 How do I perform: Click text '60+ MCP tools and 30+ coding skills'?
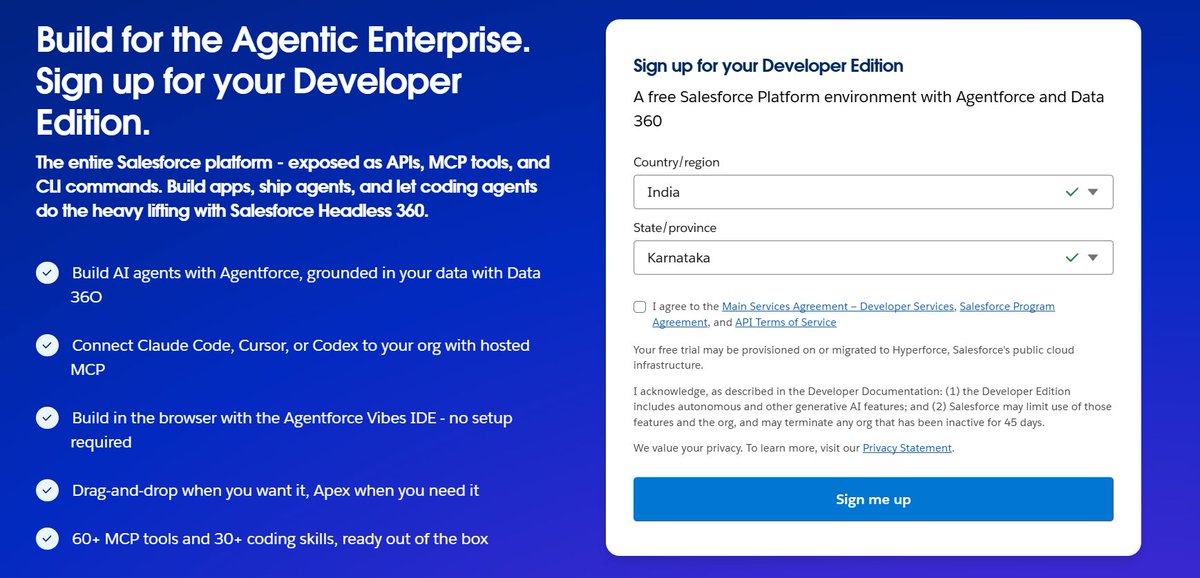tap(204, 538)
